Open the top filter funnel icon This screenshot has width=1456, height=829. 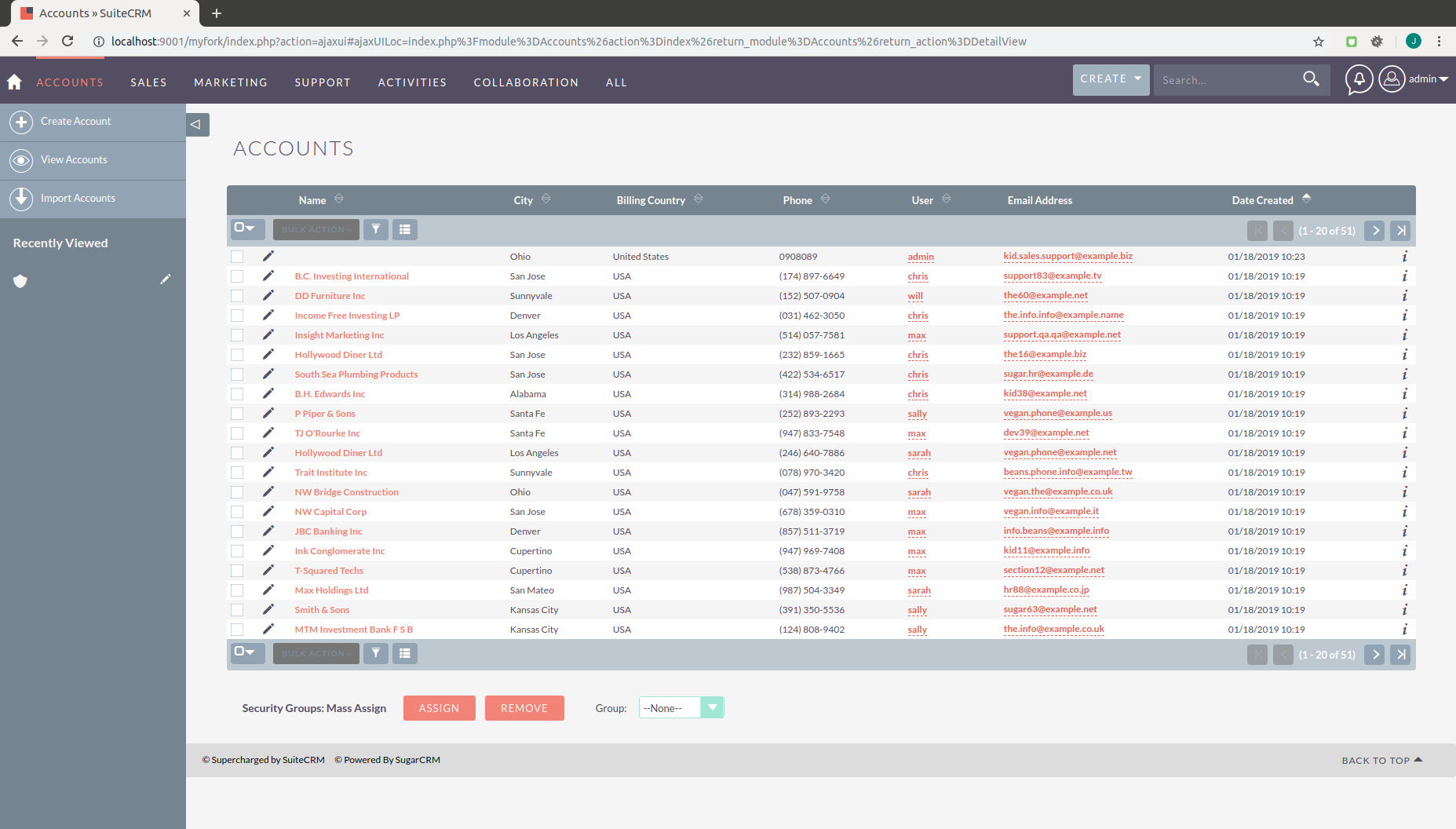[376, 229]
